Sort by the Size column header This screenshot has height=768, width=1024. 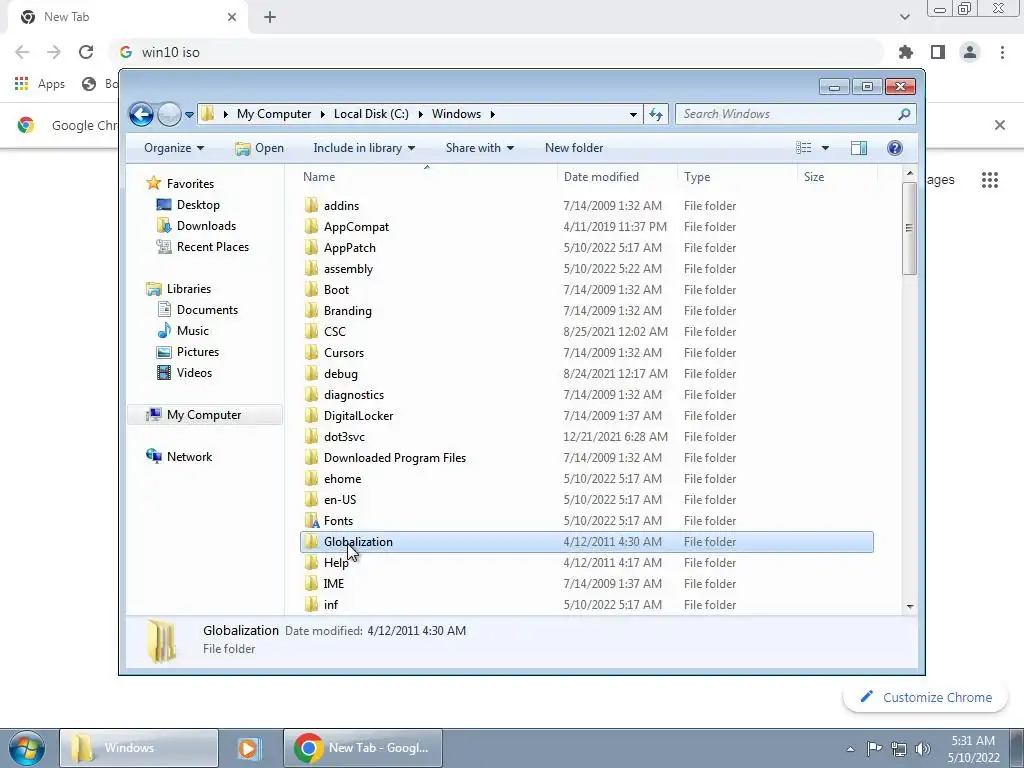point(814,177)
